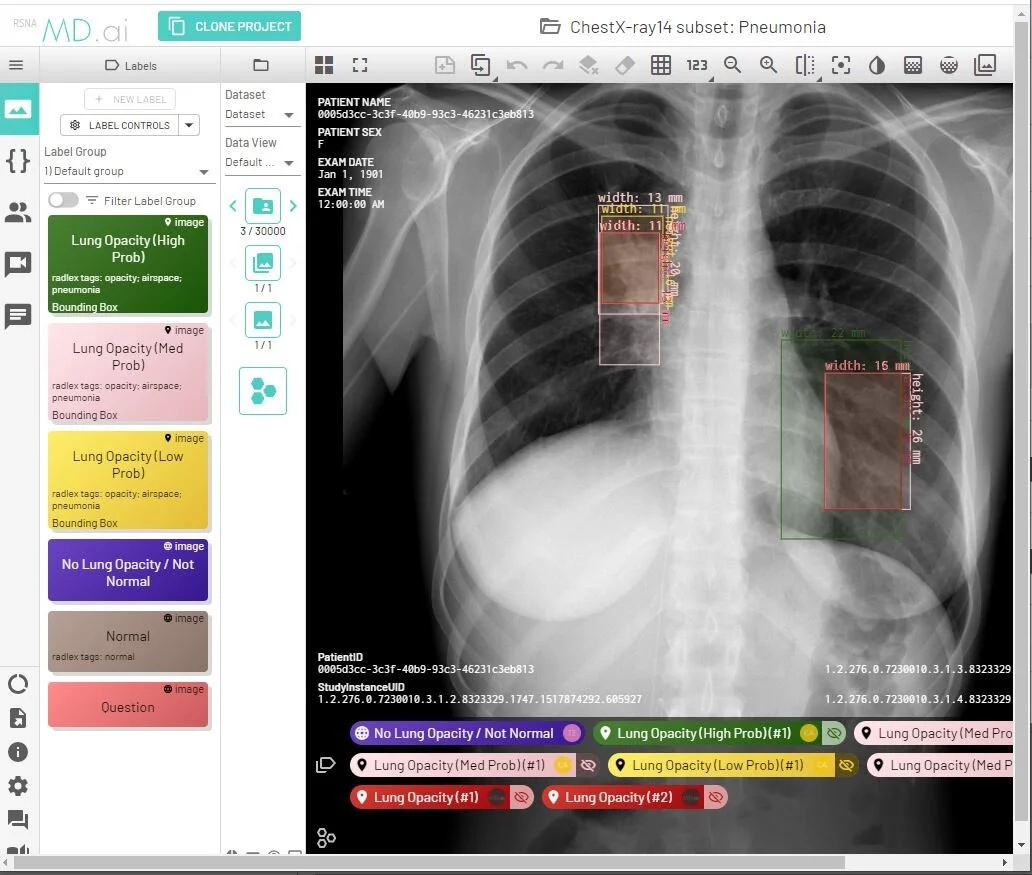Viewport: 1032px width, 875px height.
Task: Expand the Dataset selection dropdown
Action: (x=262, y=114)
